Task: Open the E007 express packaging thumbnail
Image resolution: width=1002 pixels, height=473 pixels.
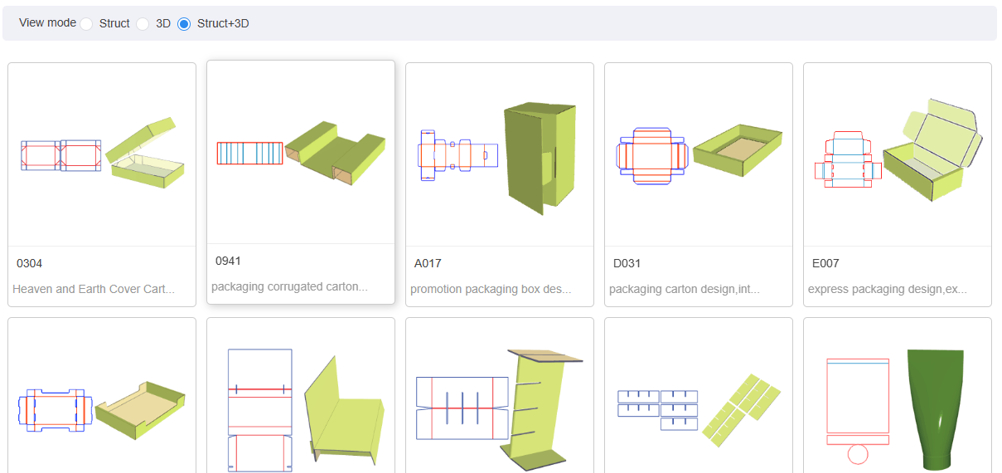Action: click(897, 154)
